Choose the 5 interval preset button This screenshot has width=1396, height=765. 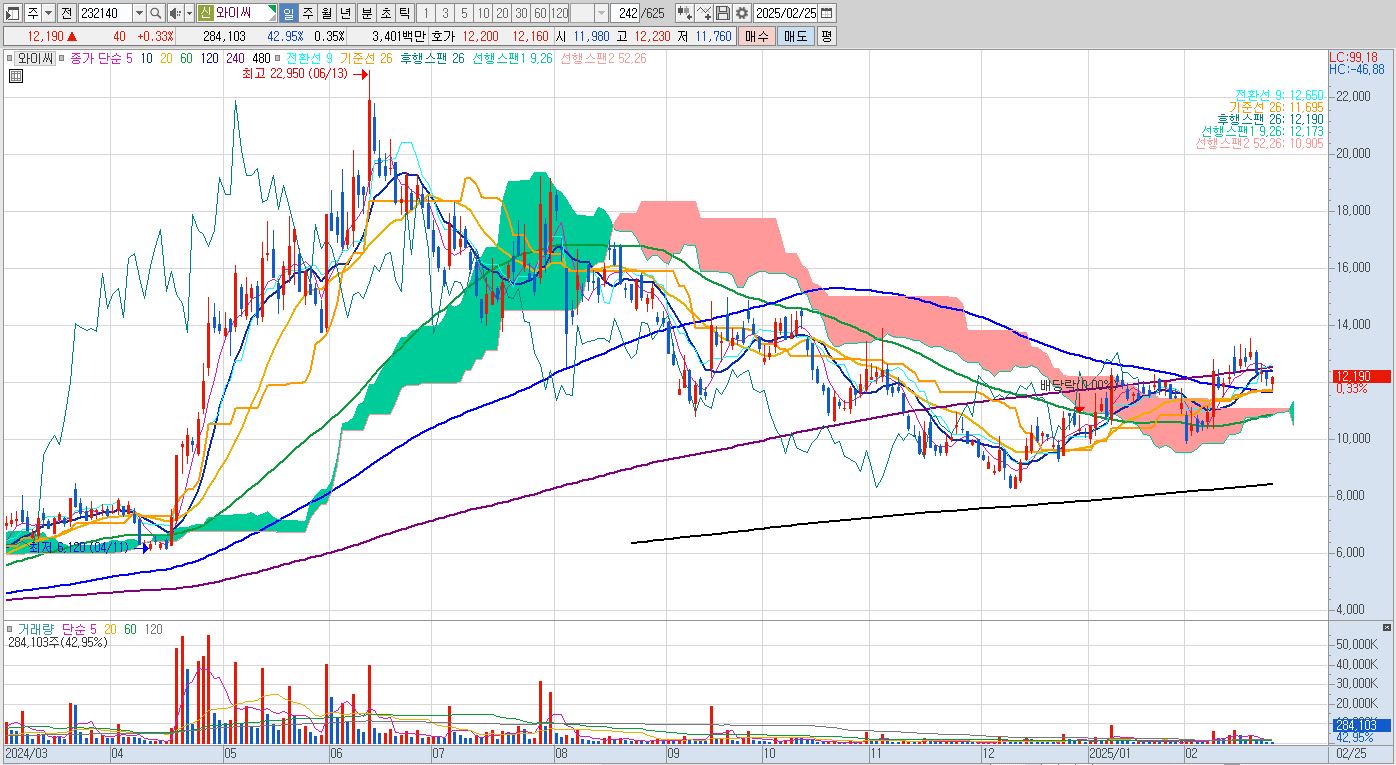464,13
